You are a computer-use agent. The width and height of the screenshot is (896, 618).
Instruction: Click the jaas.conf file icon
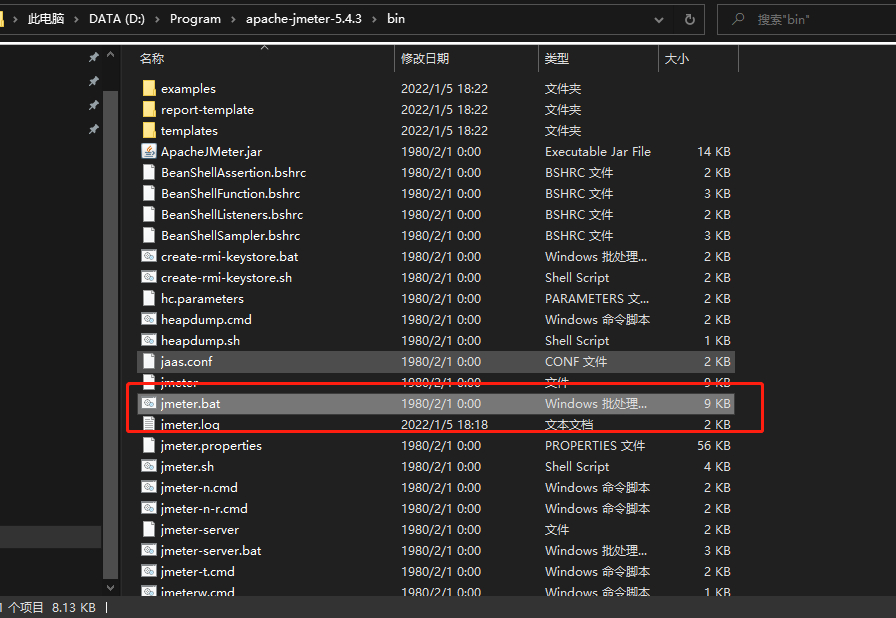coord(149,361)
